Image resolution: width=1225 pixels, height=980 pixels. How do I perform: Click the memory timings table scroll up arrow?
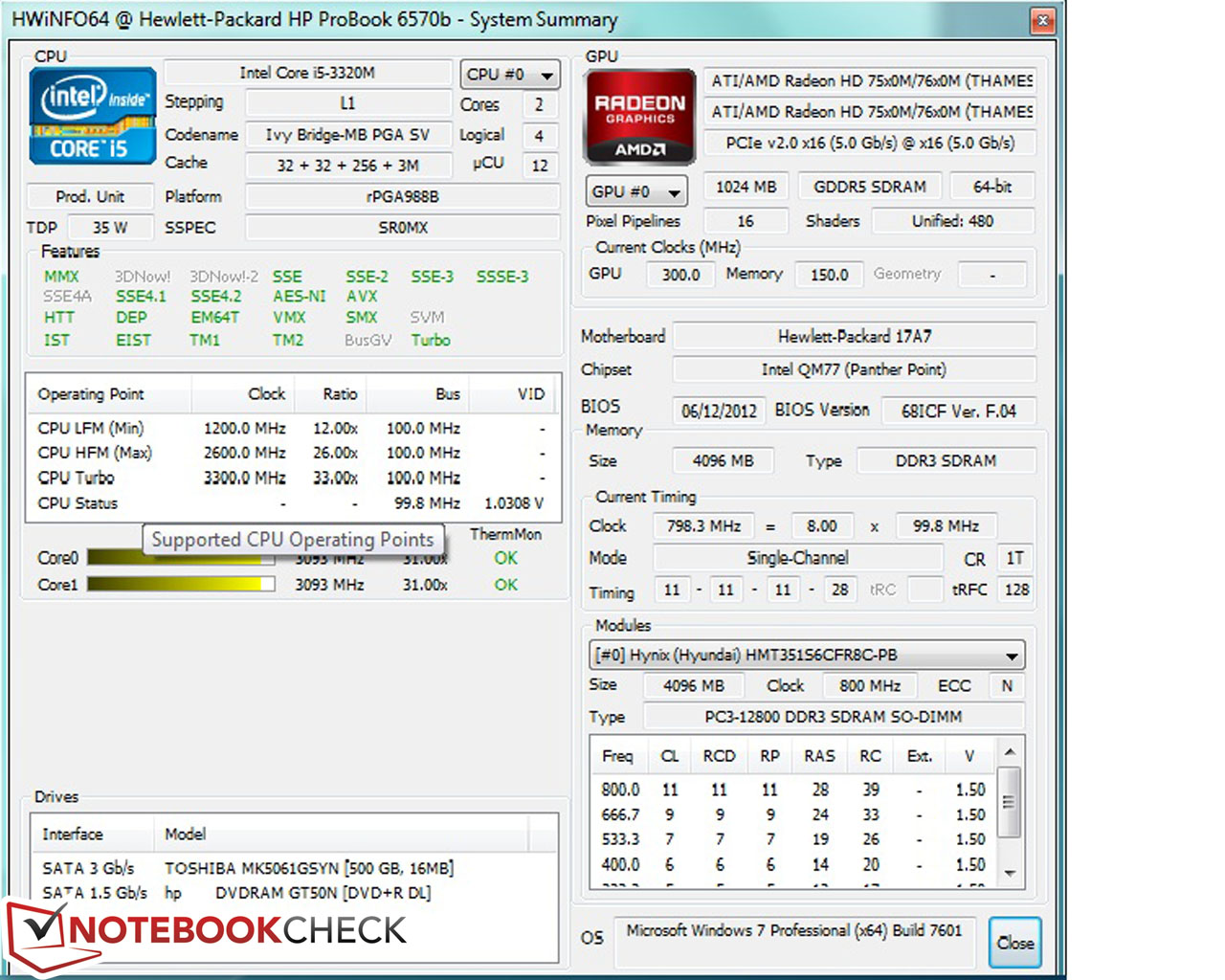[x=1010, y=752]
